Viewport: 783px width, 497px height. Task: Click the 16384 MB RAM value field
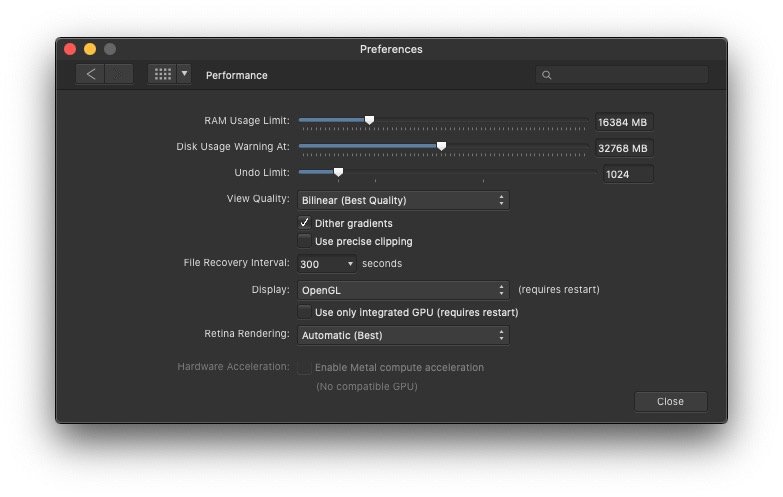pos(624,122)
